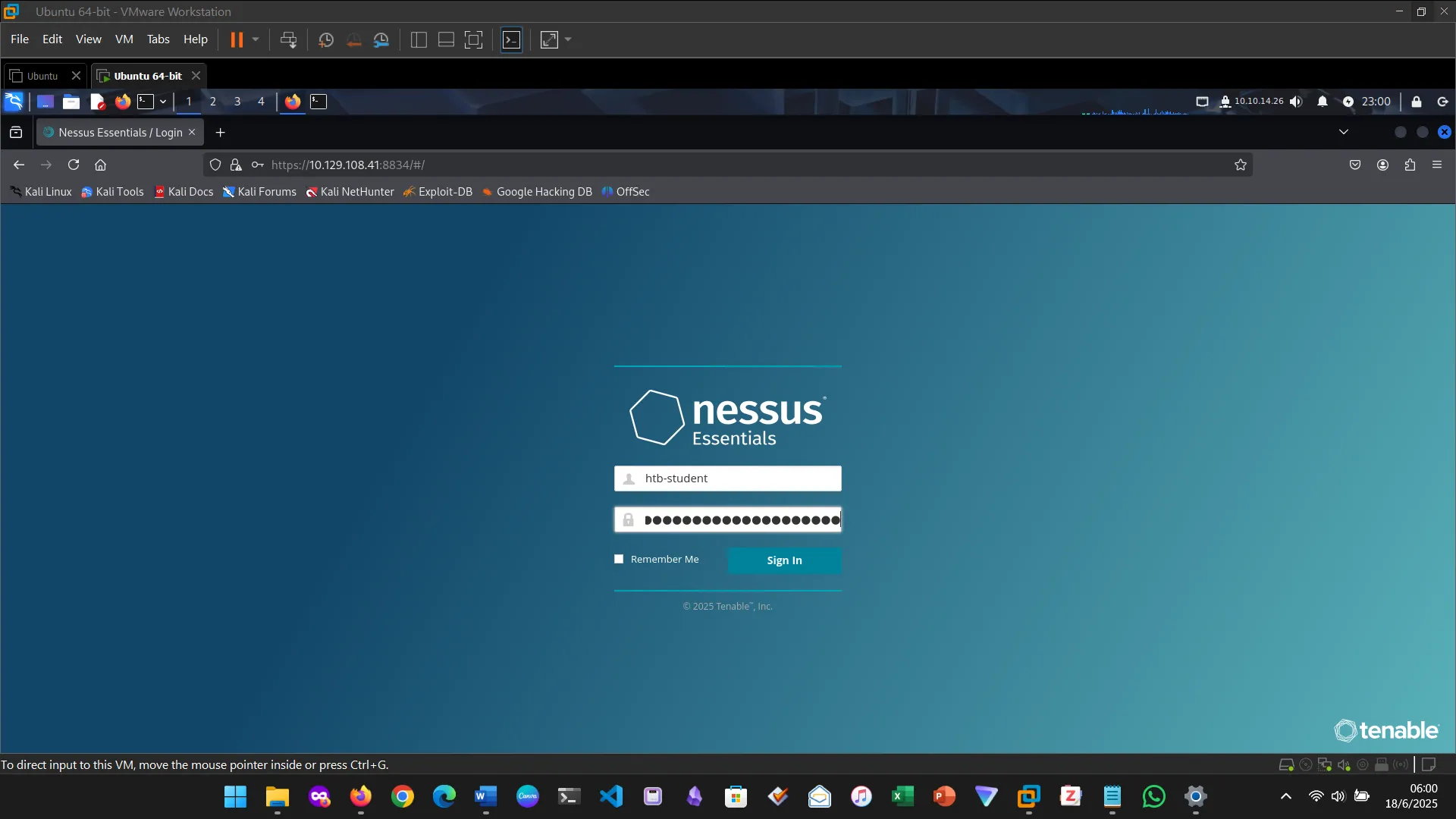Open the Kali panel notifications bell
1456x819 pixels.
1323,102
